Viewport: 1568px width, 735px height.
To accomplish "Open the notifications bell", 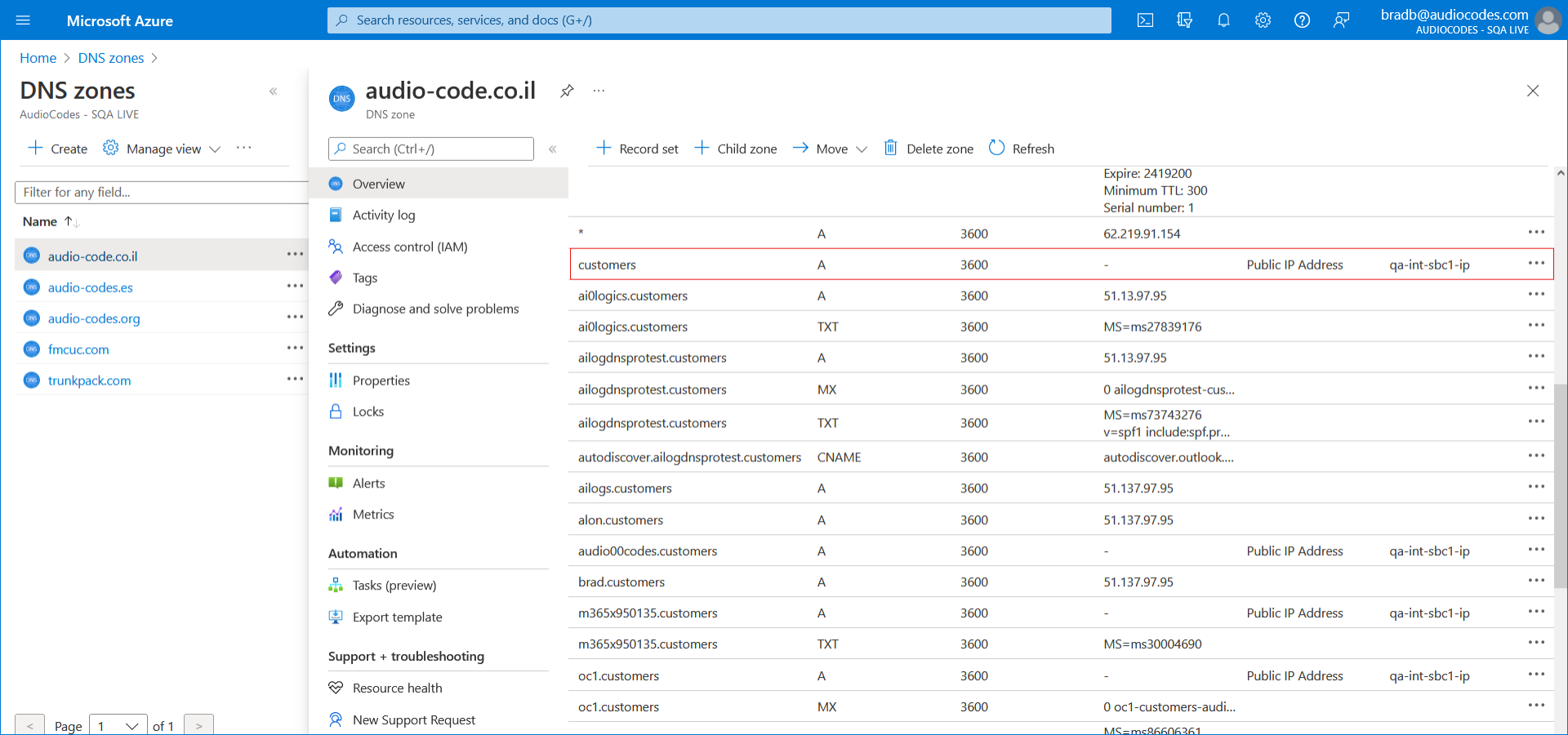I will coord(1223,20).
